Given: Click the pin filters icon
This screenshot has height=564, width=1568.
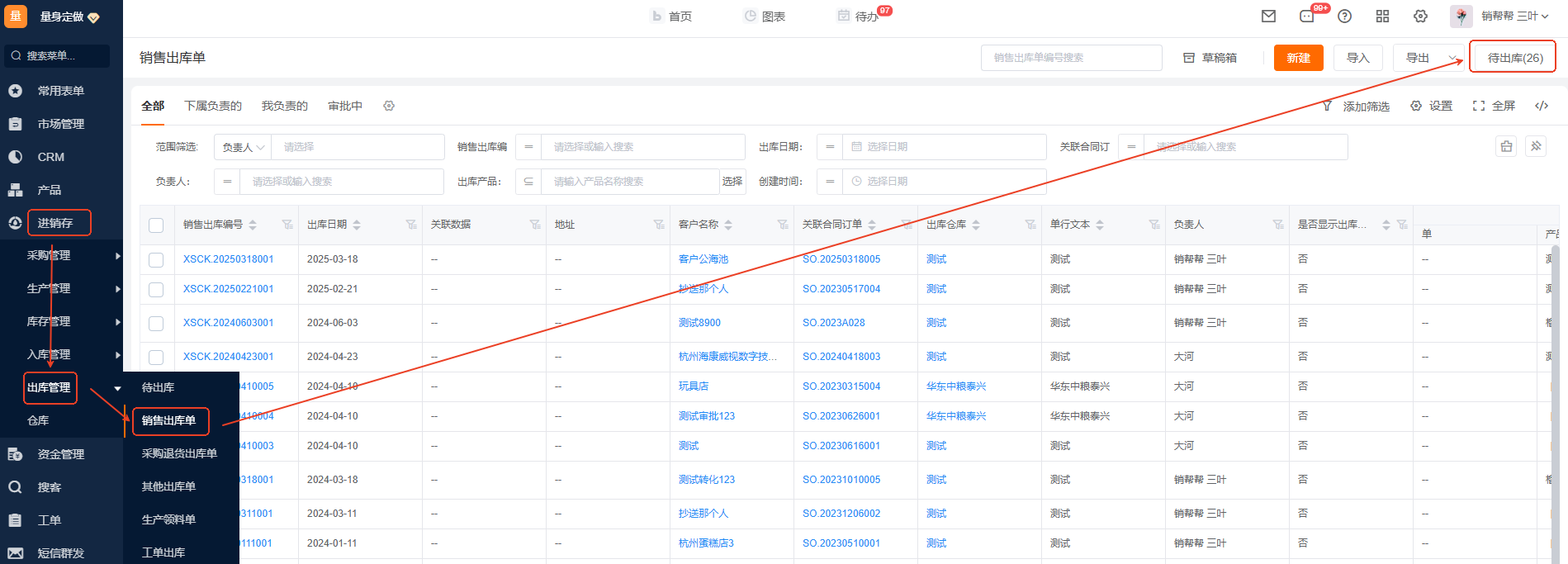Looking at the screenshot, I should [x=1536, y=146].
